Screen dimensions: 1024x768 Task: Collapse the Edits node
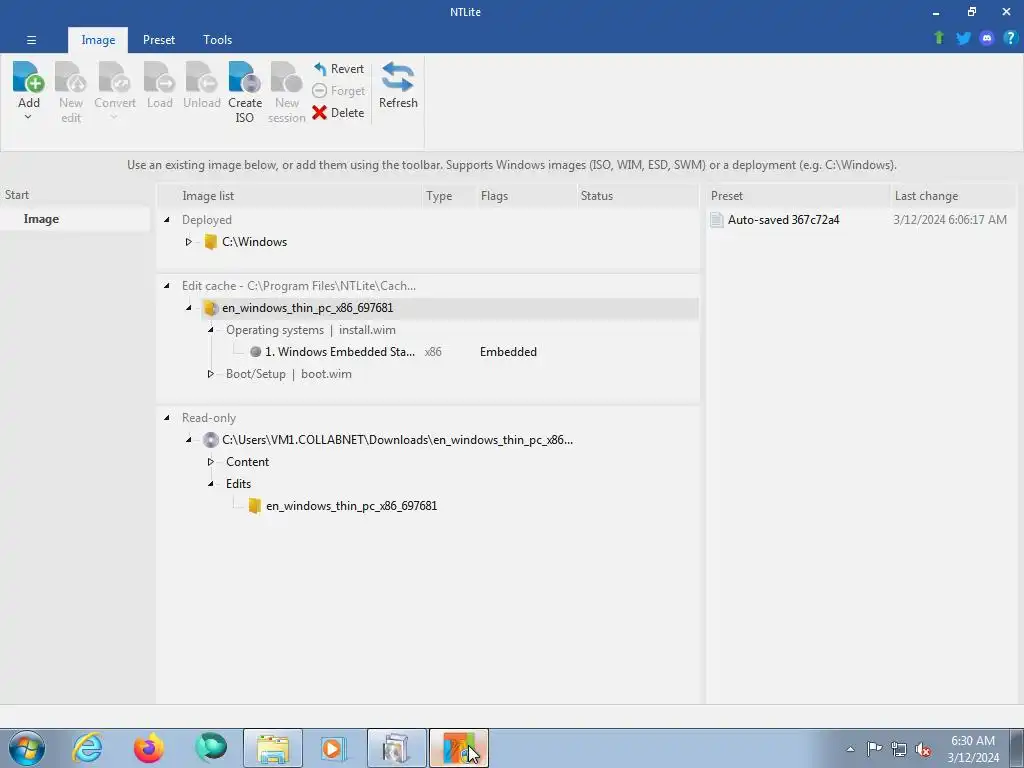(x=211, y=484)
